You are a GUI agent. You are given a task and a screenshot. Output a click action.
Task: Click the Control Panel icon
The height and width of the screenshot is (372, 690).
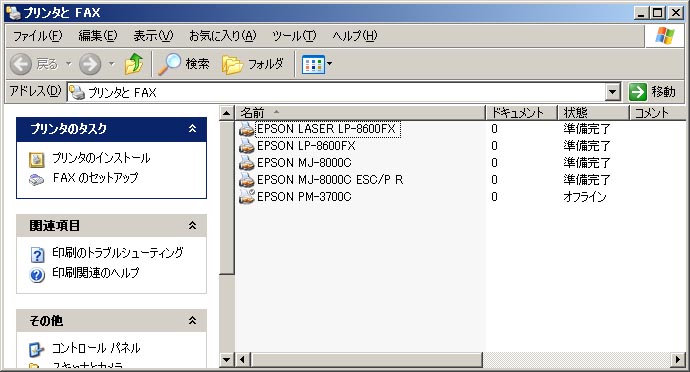click(37, 350)
